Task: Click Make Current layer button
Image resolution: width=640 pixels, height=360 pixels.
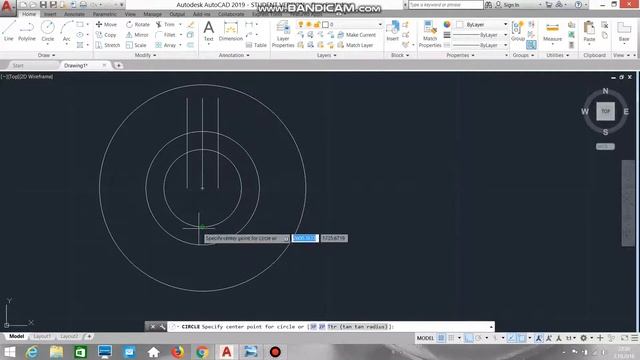Action: tap(356, 35)
